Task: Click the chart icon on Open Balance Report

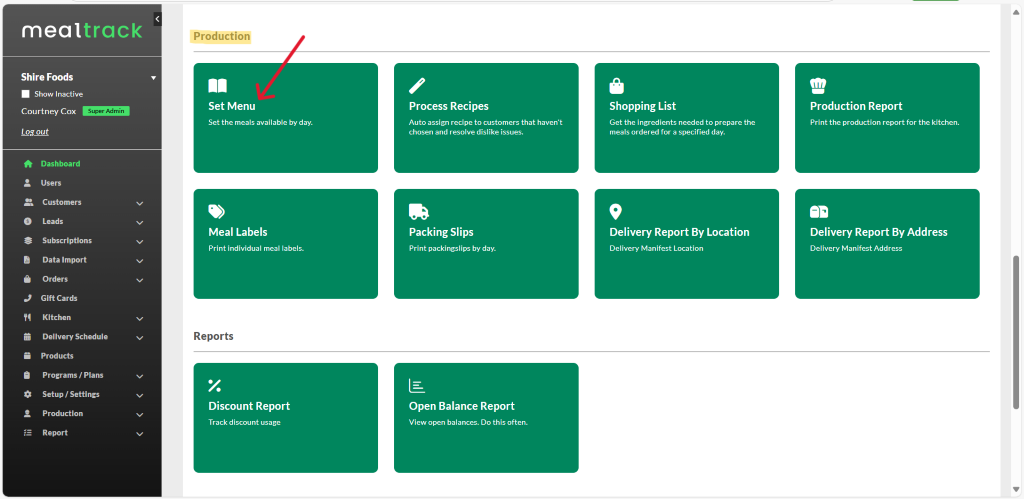Action: pos(416,385)
